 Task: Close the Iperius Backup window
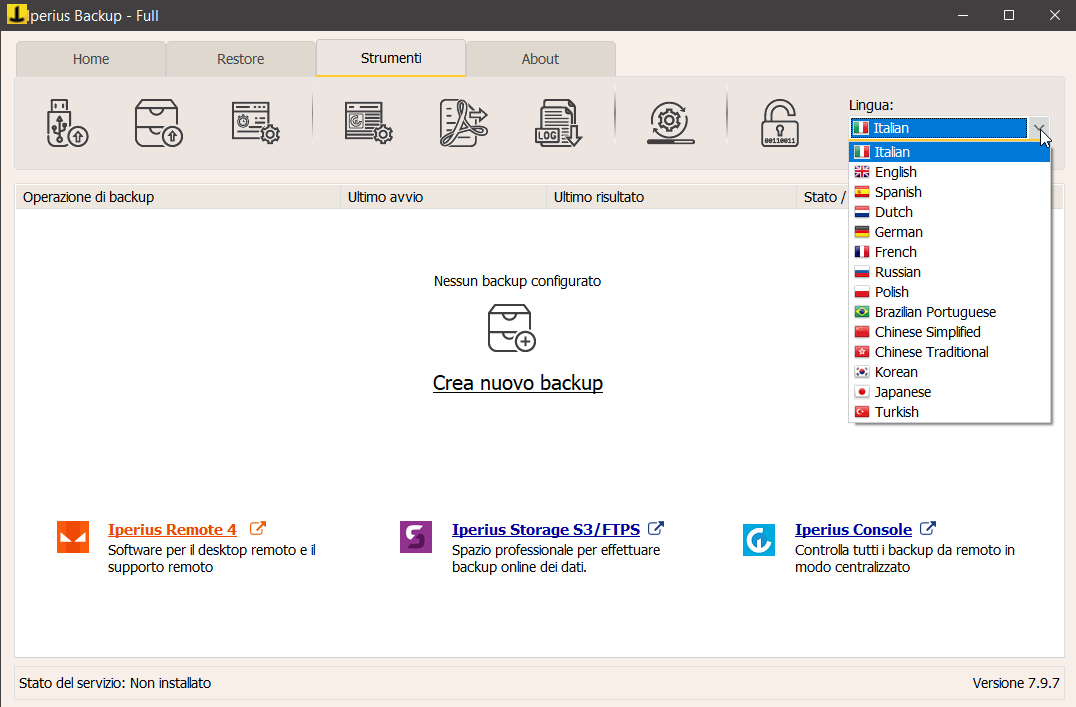1055,15
